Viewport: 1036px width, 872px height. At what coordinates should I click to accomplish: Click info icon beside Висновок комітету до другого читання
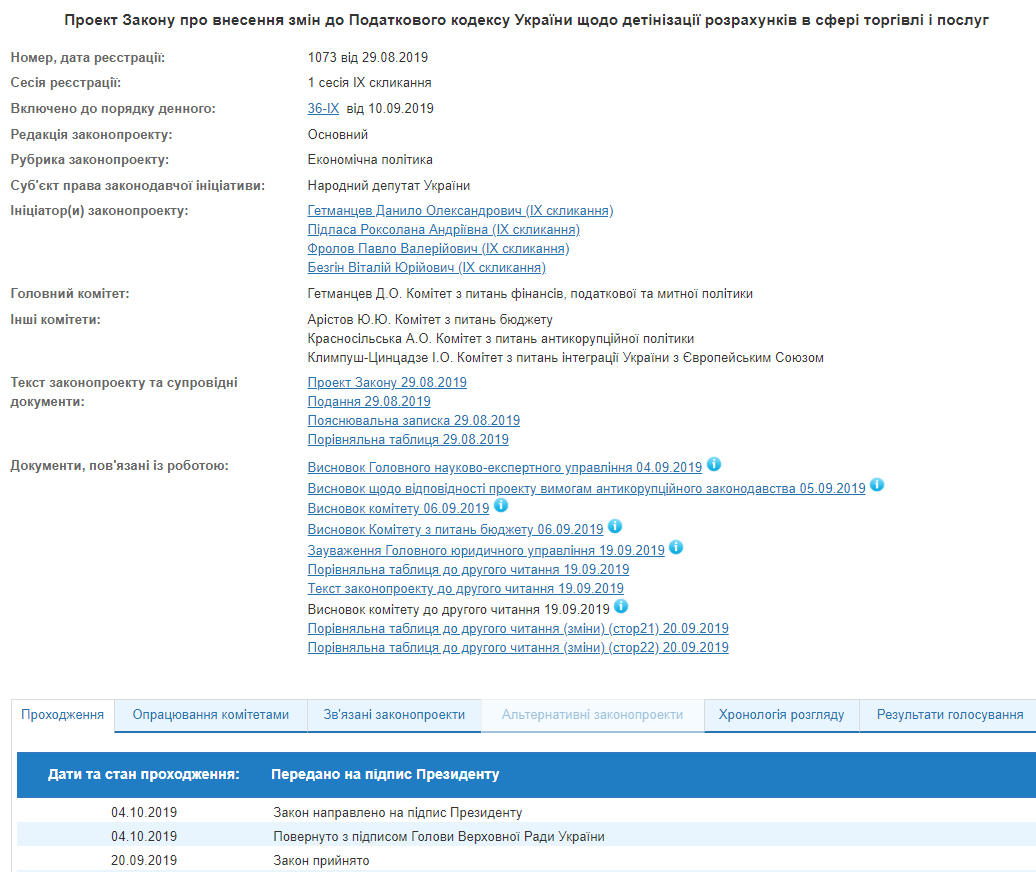pos(620,606)
